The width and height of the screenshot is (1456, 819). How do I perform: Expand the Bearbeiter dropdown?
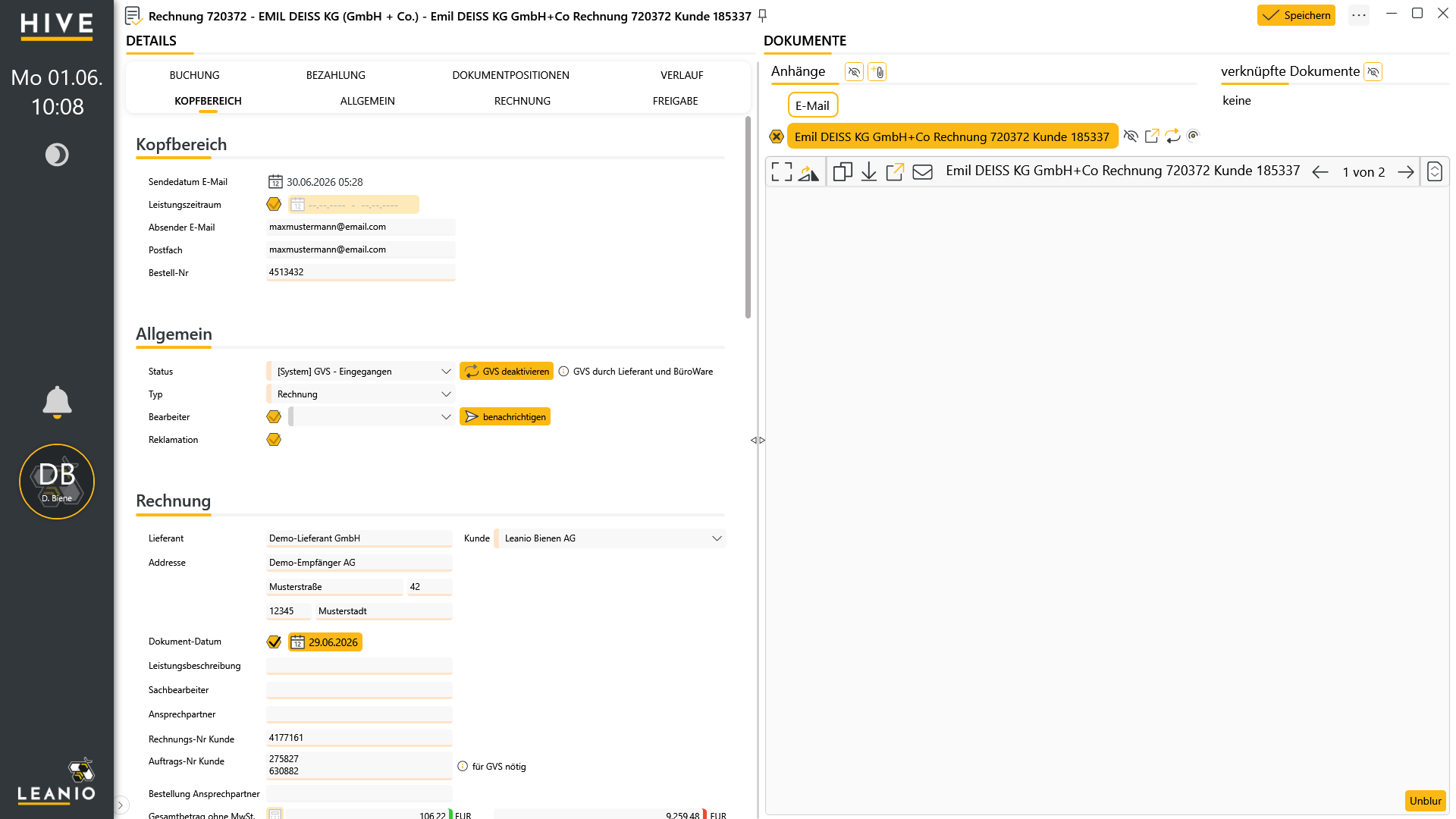tap(372, 416)
